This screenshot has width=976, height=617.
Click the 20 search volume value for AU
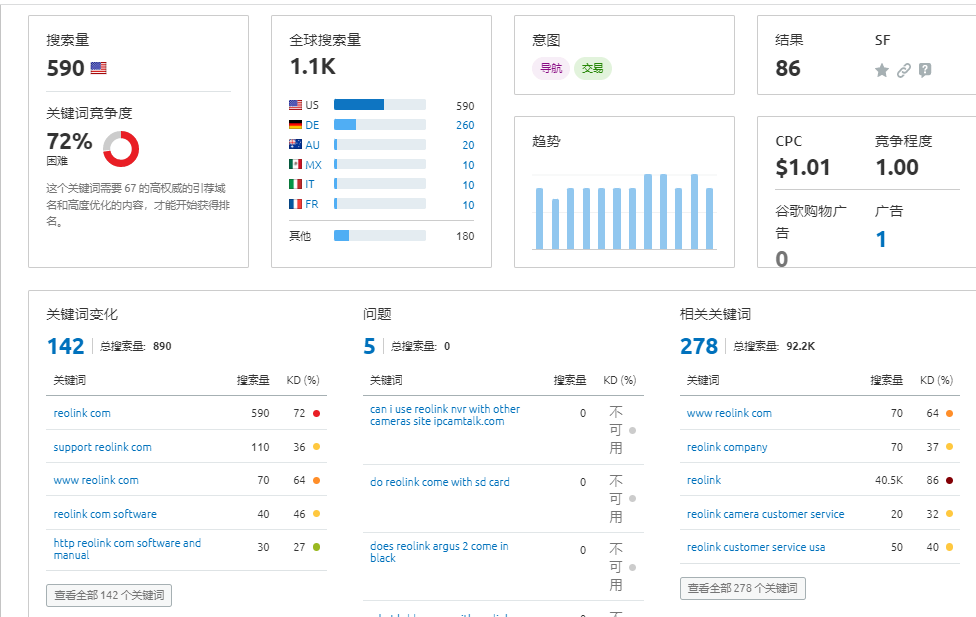pyautogui.click(x=468, y=145)
